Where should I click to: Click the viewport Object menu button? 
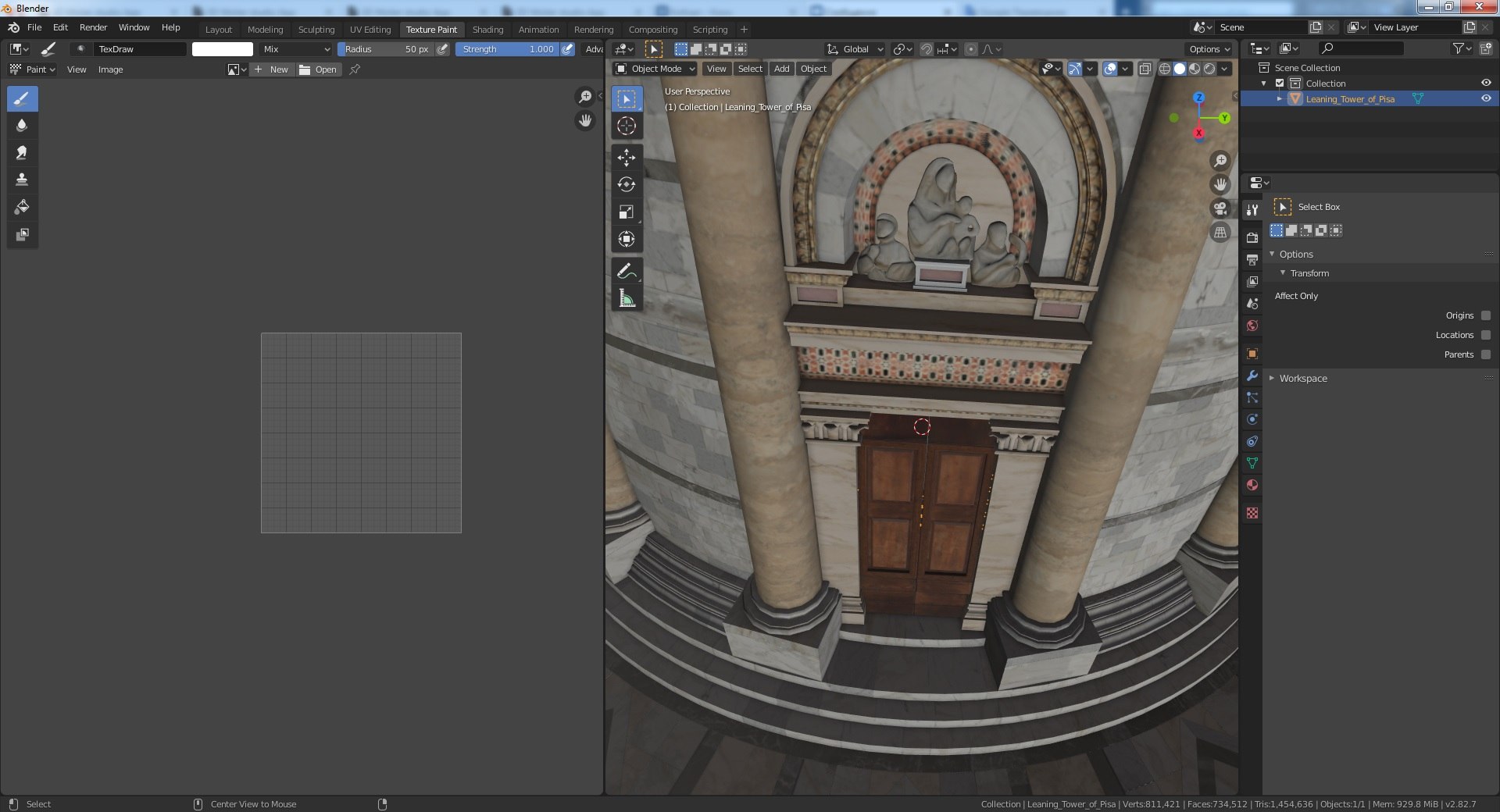pos(813,69)
